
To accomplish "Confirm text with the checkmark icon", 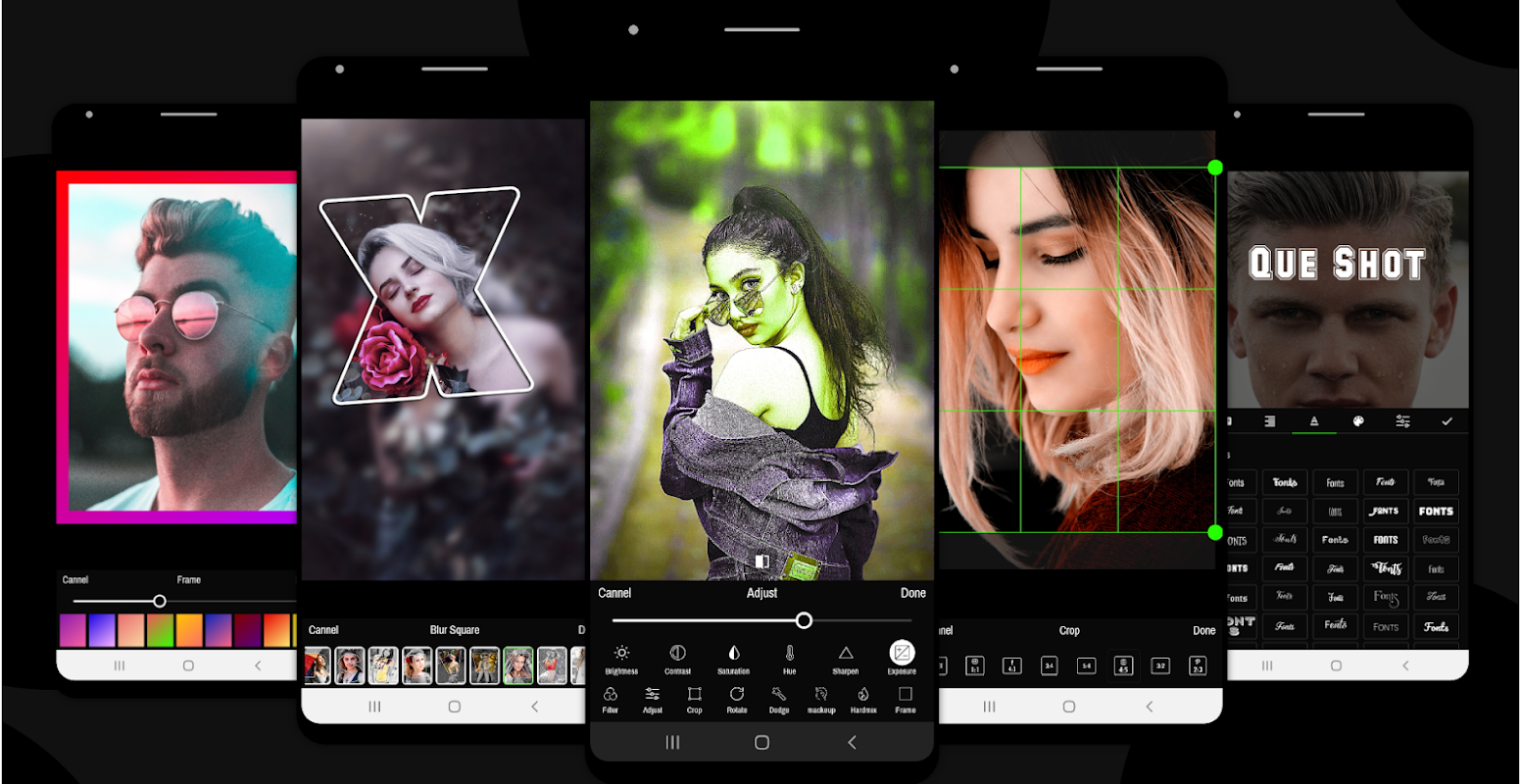I will (1447, 421).
